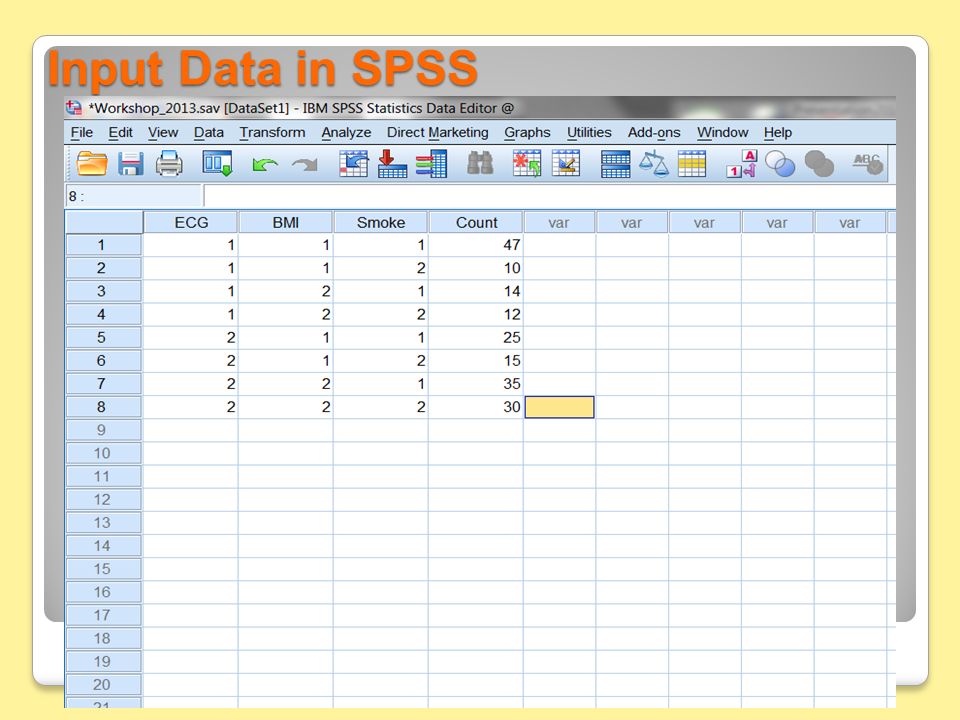Click the Count cell with value 15
The width and height of the screenshot is (960, 720).
[x=476, y=361]
